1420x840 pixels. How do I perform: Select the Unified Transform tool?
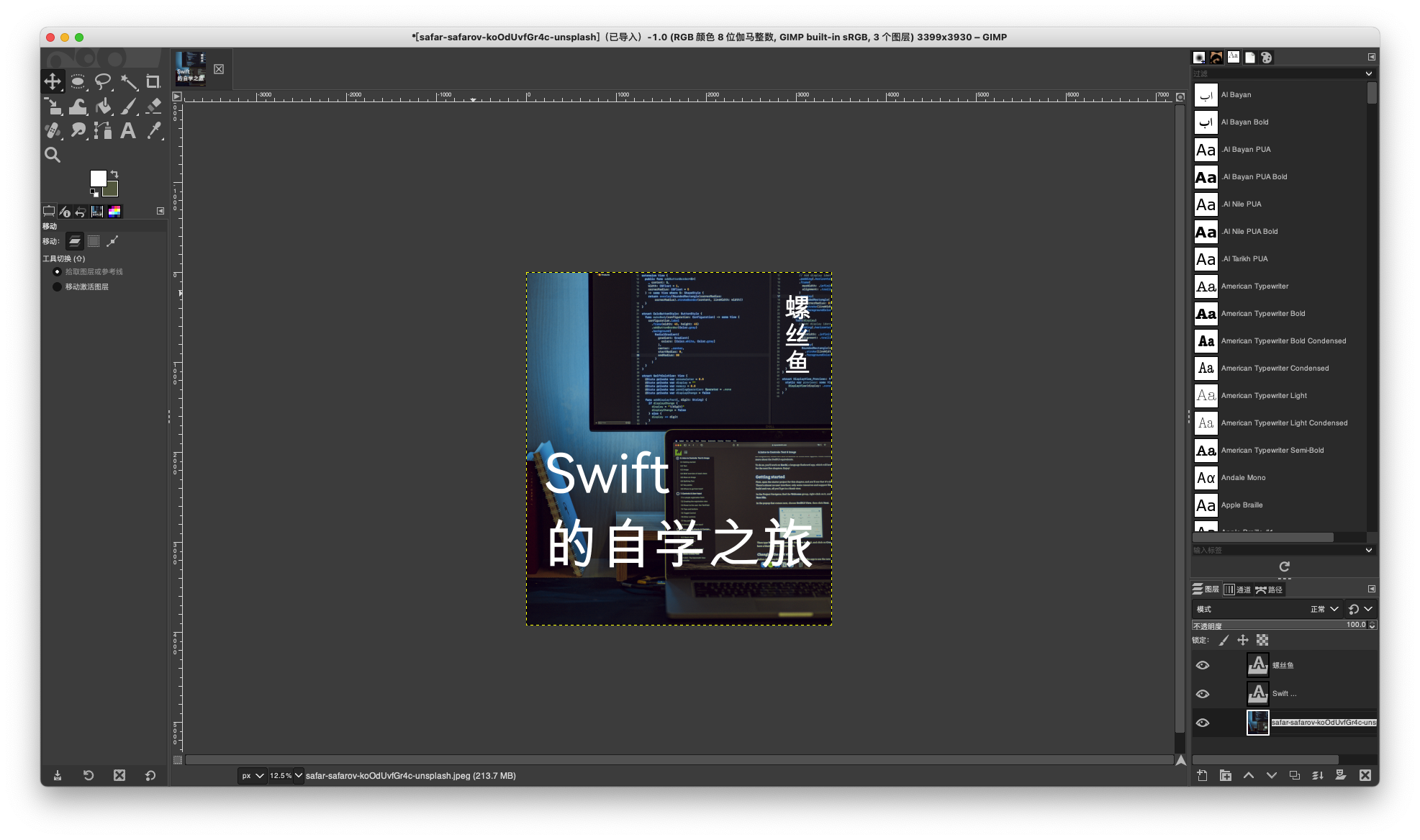pos(53,107)
